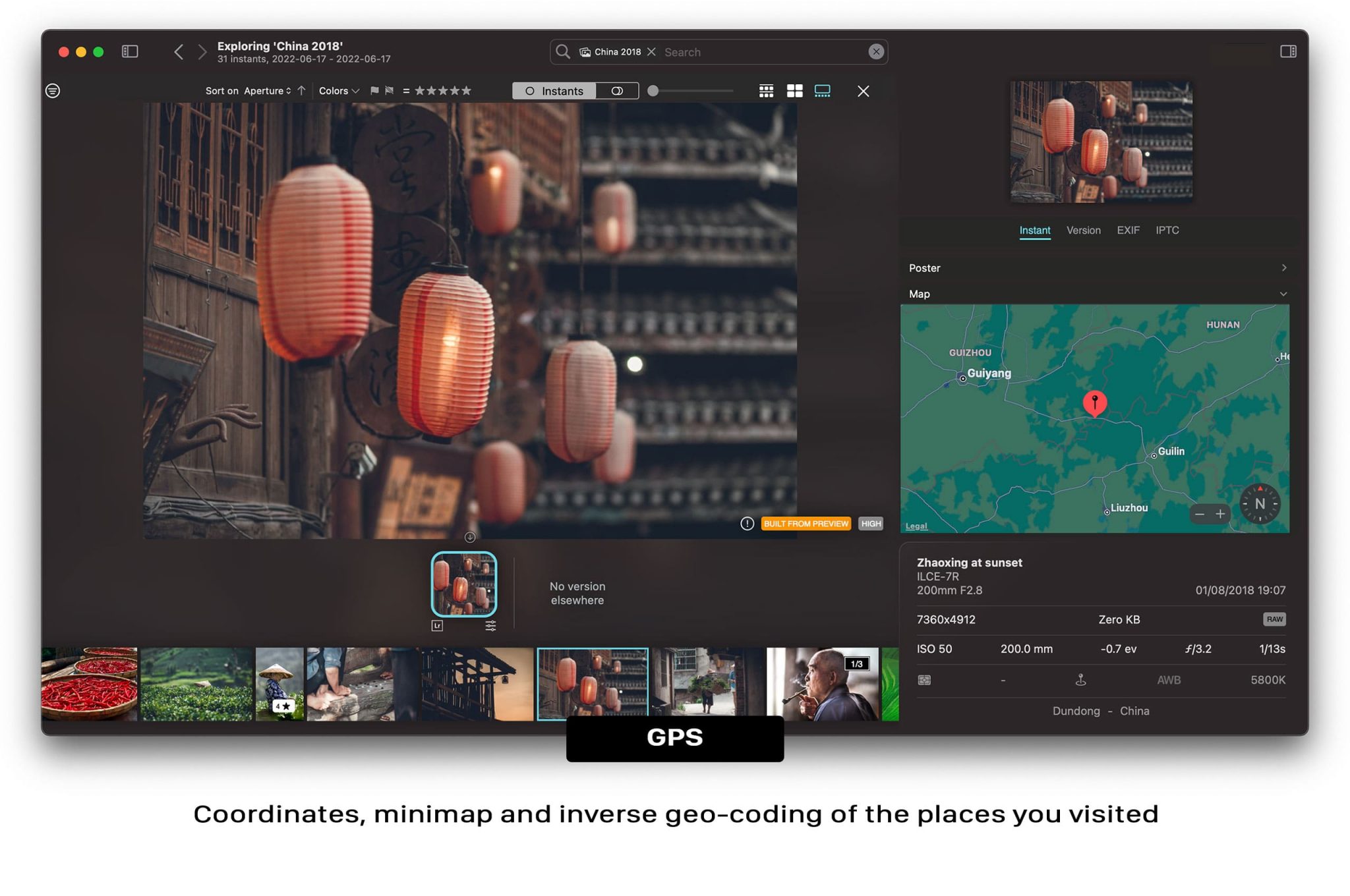Click the metering mode icon in info
The width and height of the screenshot is (1350, 896).
(x=924, y=680)
